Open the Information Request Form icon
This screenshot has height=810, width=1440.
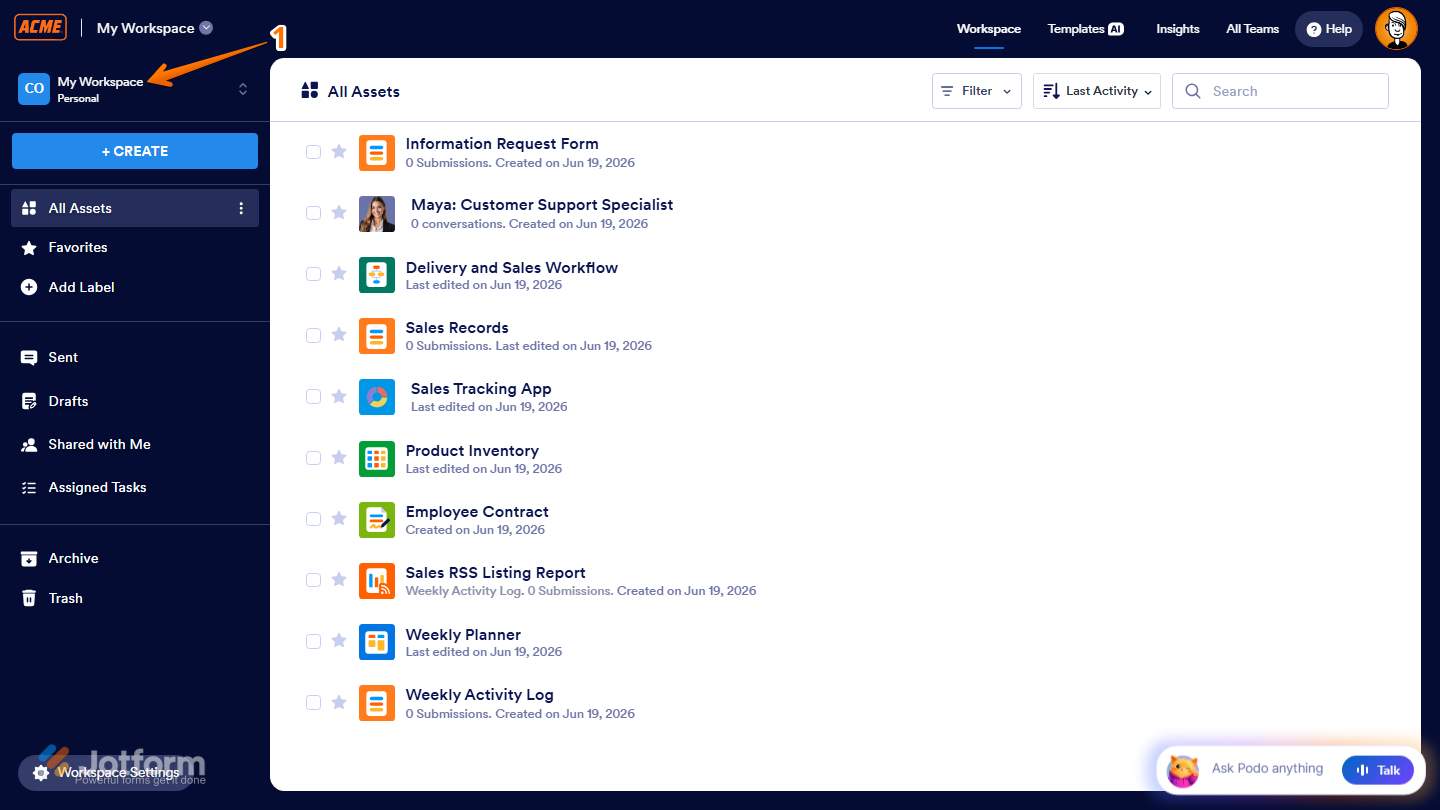(x=377, y=153)
